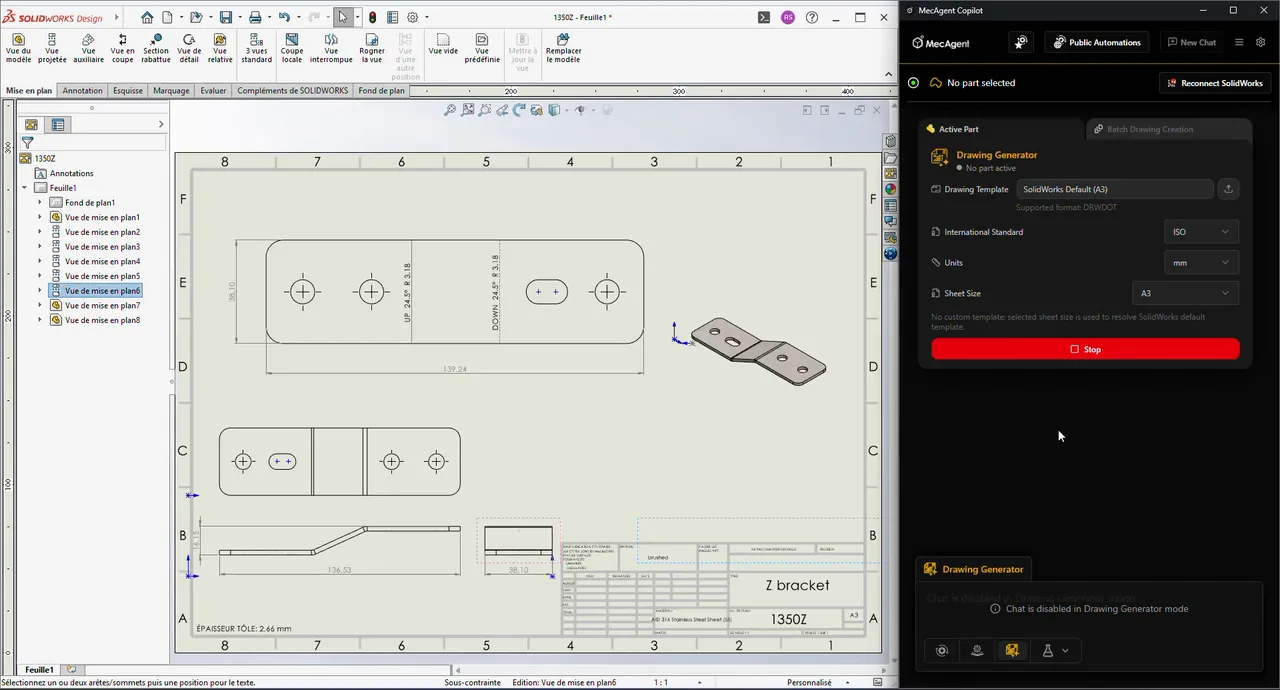Switch to the Esquisse tab
Screen dimensions: 1280x690
click(x=128, y=90)
